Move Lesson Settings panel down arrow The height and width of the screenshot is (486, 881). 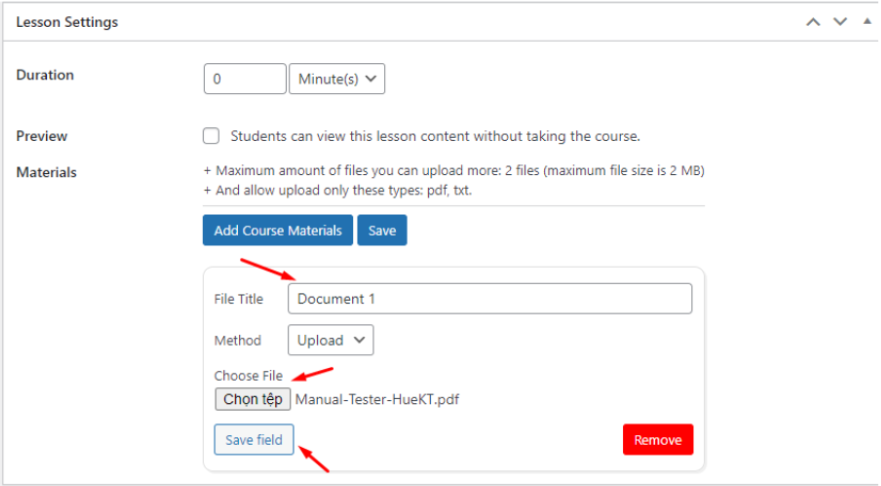point(840,22)
